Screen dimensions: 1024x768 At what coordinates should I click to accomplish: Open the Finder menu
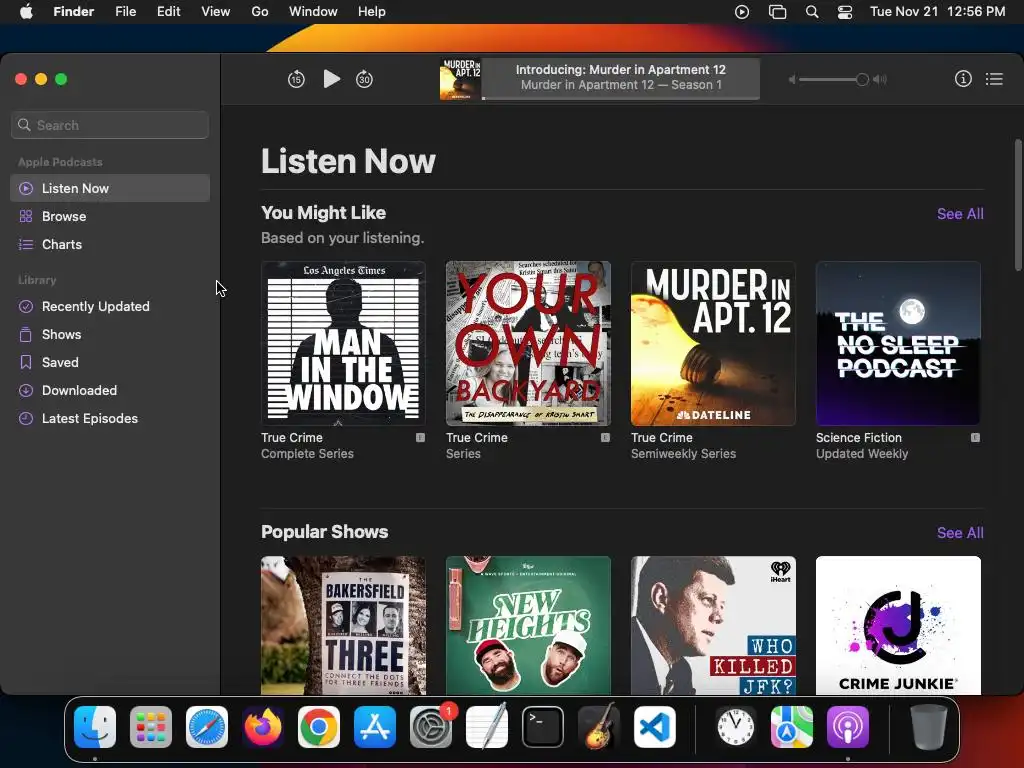tap(74, 12)
